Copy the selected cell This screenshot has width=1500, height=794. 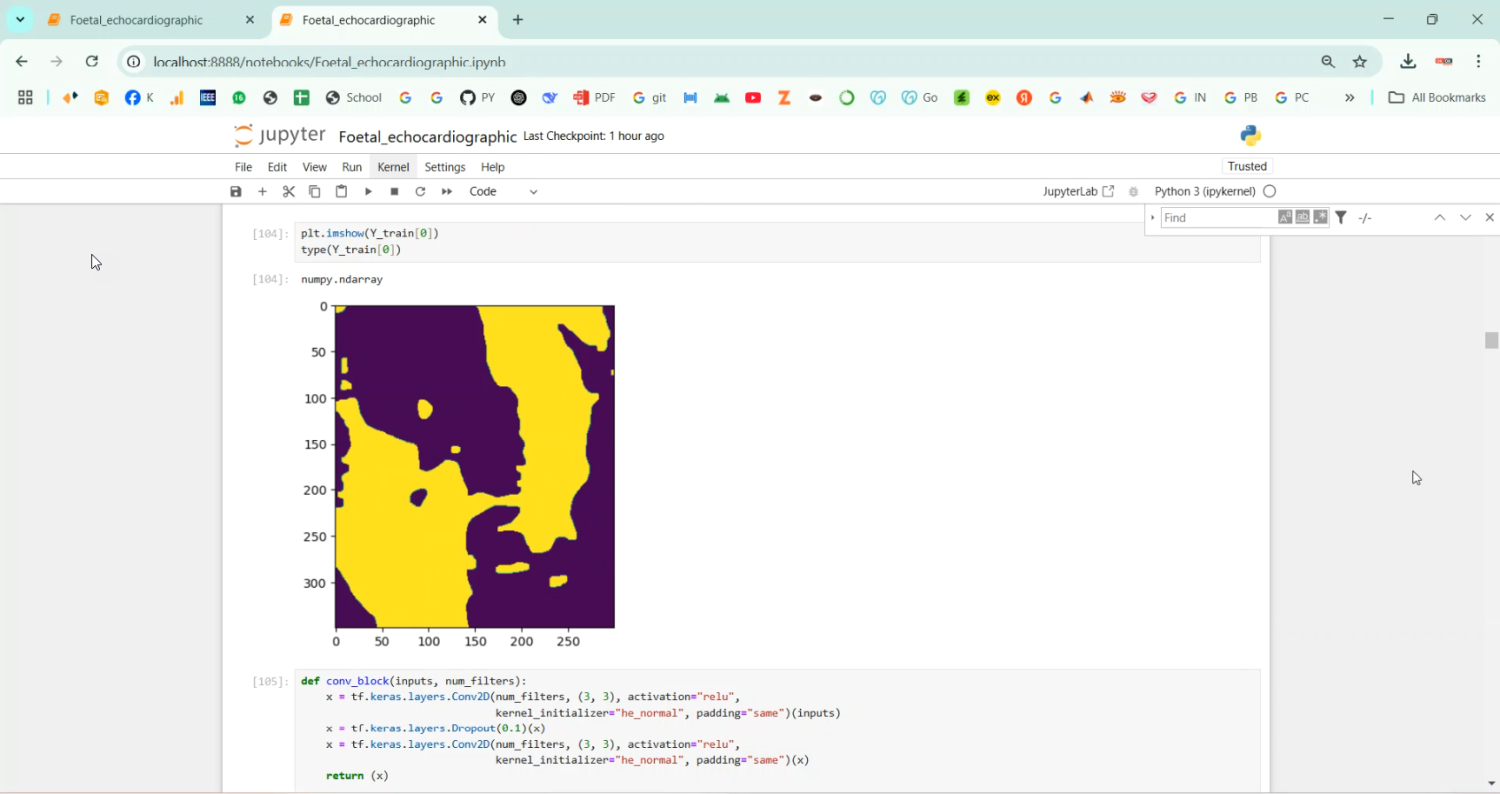(x=315, y=191)
